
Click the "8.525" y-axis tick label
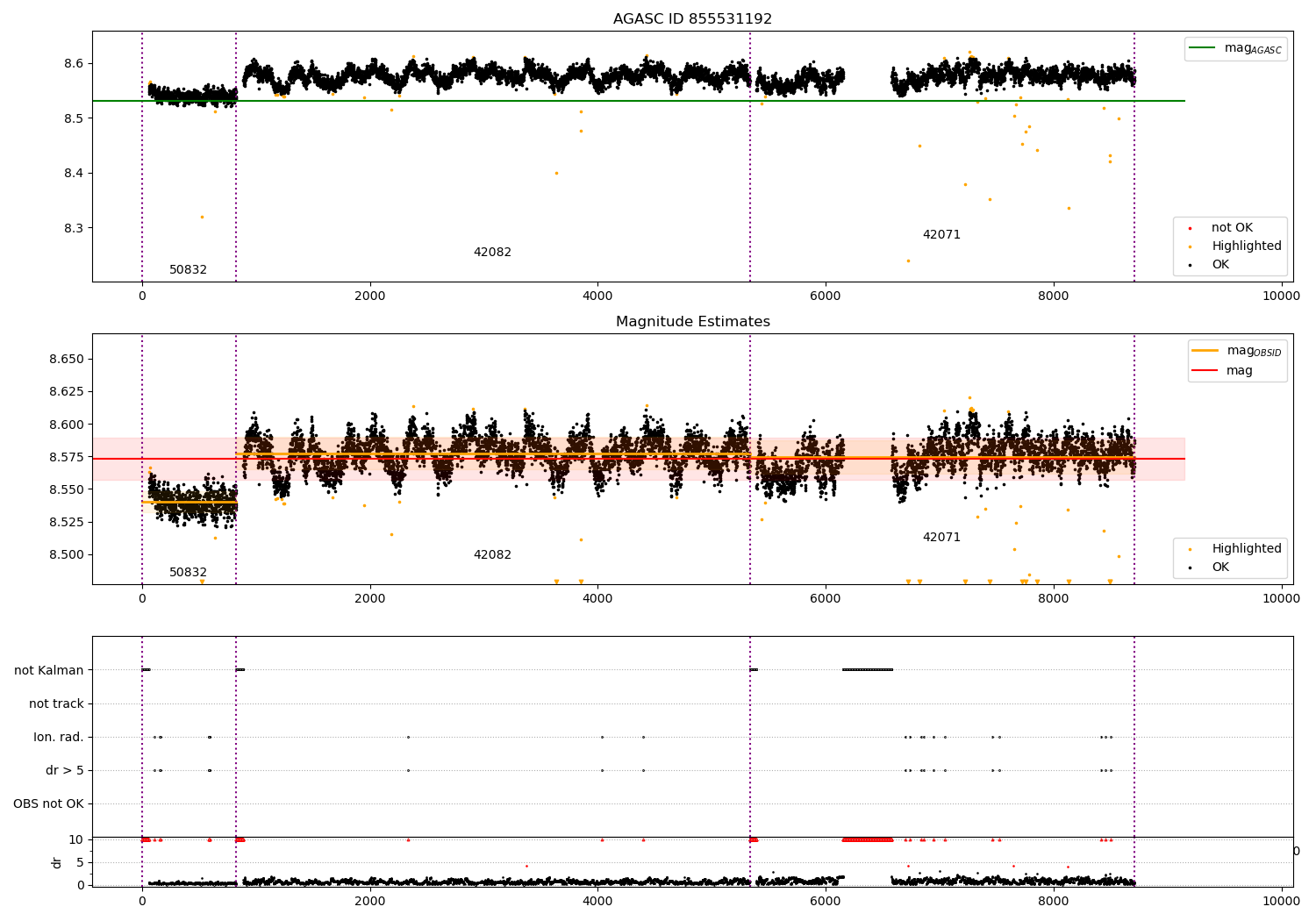(67, 522)
